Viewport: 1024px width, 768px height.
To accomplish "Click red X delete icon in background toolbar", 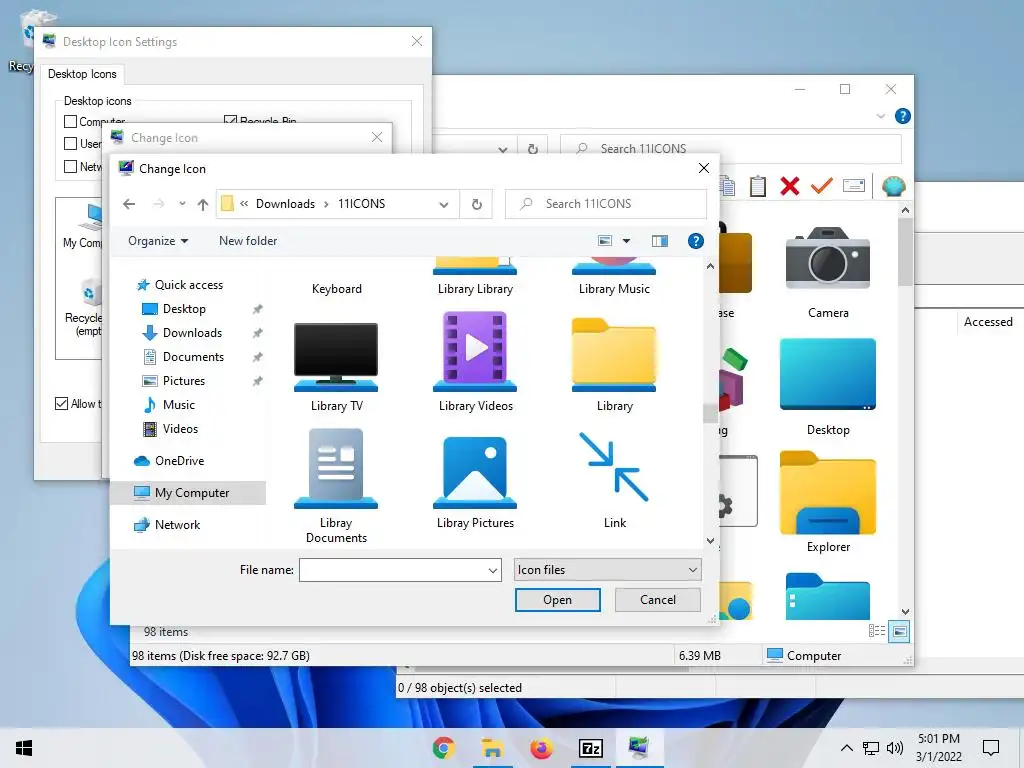I will (790, 186).
